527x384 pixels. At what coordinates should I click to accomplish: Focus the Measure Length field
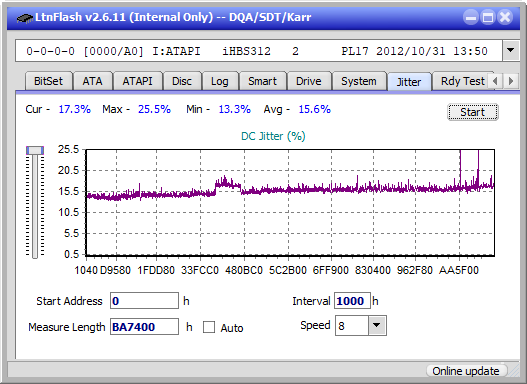[145, 327]
